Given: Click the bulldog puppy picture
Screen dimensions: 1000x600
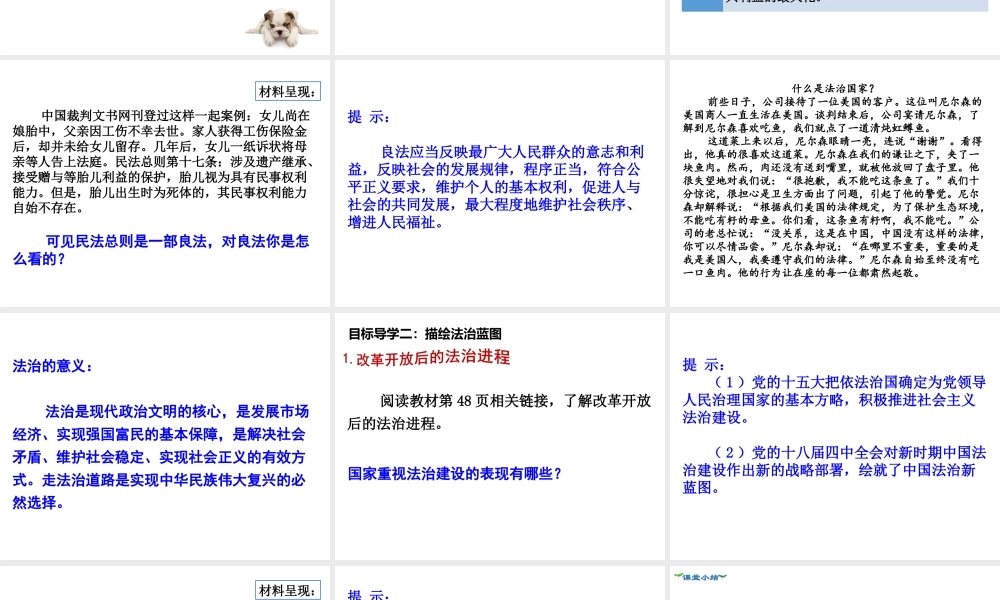Looking at the screenshot, I should click(282, 26).
